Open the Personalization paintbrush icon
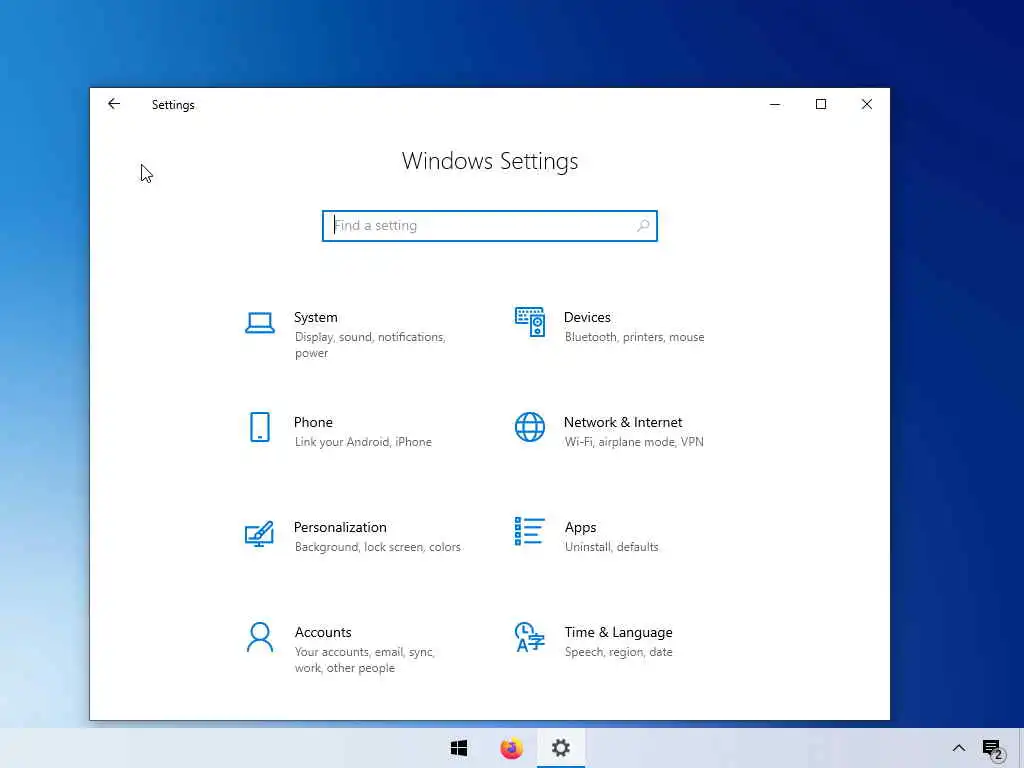 pyautogui.click(x=259, y=534)
